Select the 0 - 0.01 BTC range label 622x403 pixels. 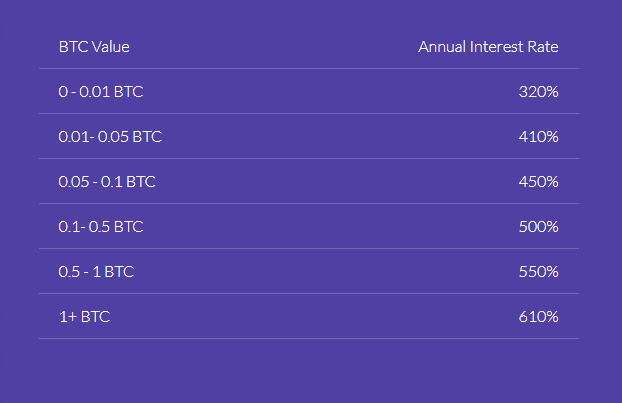[101, 91]
